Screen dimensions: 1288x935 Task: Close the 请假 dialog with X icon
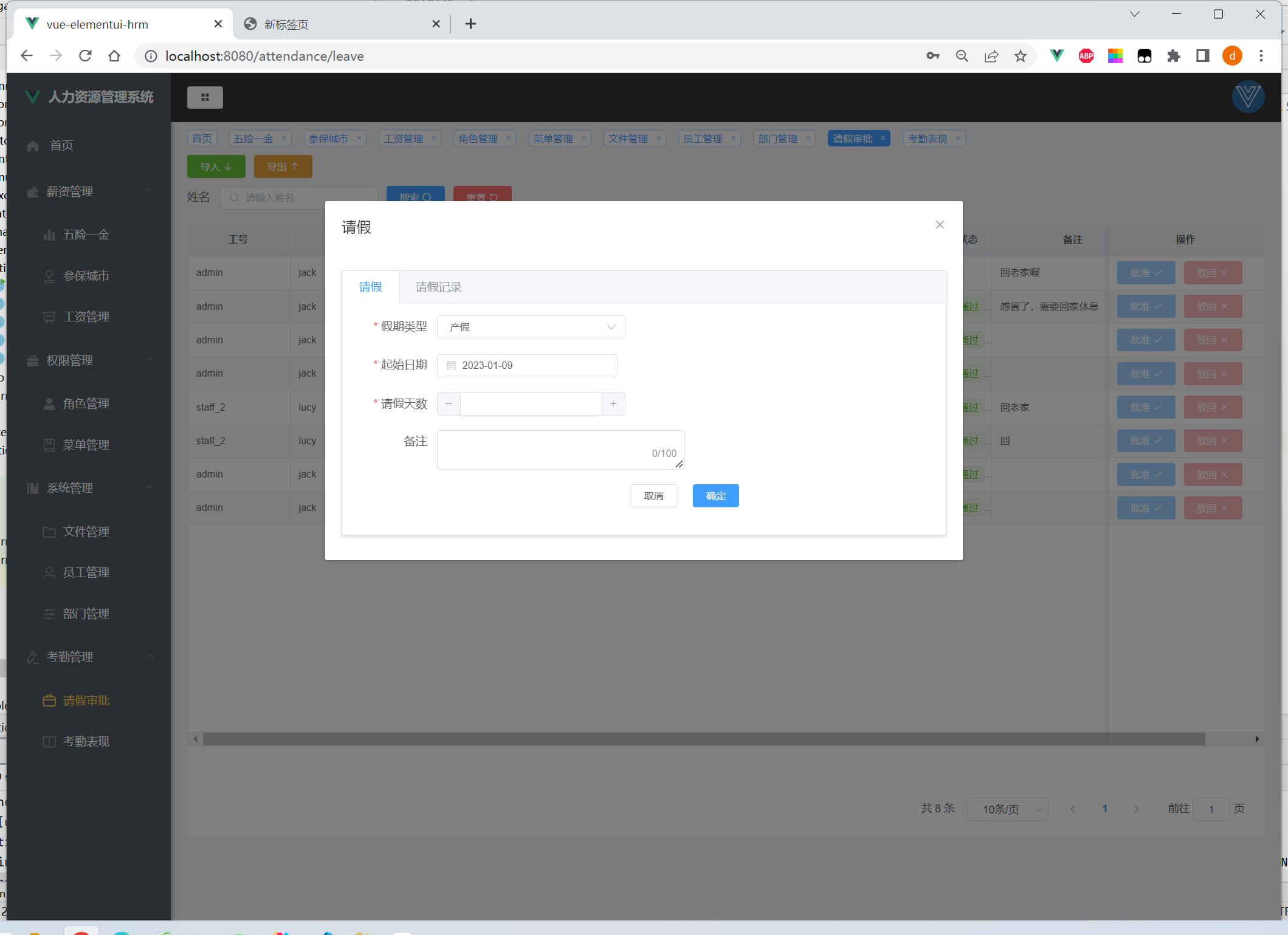pyautogui.click(x=940, y=225)
